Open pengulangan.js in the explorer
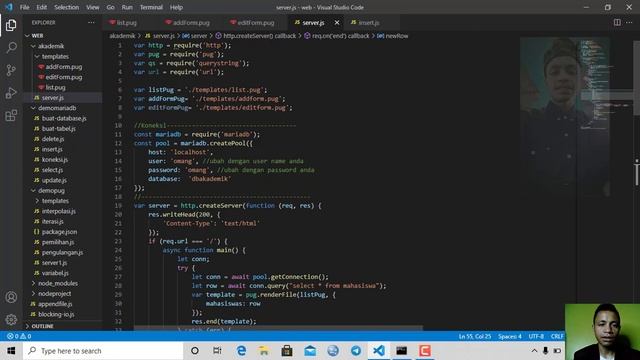 [62, 252]
